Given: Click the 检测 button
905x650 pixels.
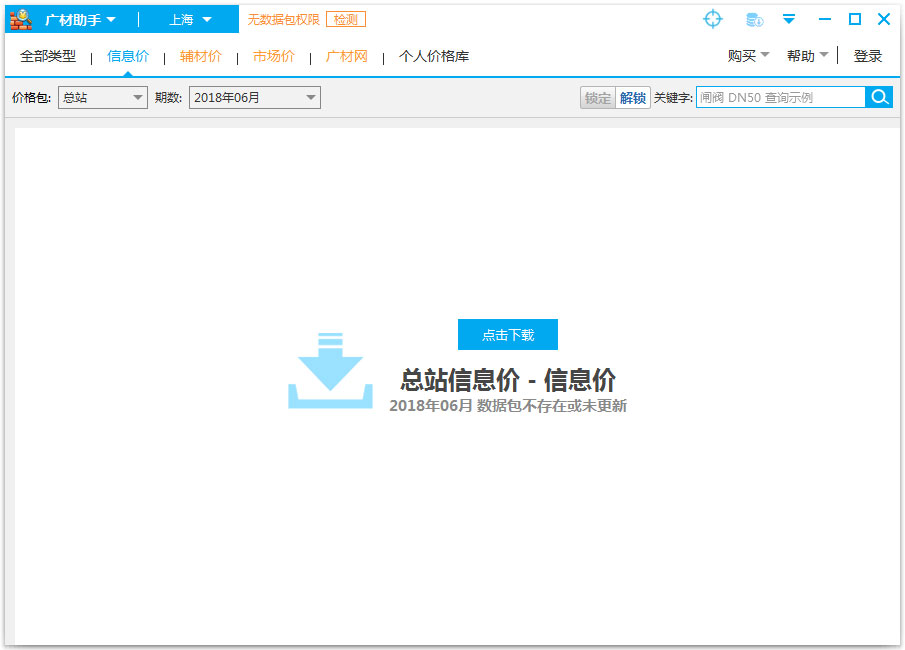Looking at the screenshot, I should coord(345,19).
